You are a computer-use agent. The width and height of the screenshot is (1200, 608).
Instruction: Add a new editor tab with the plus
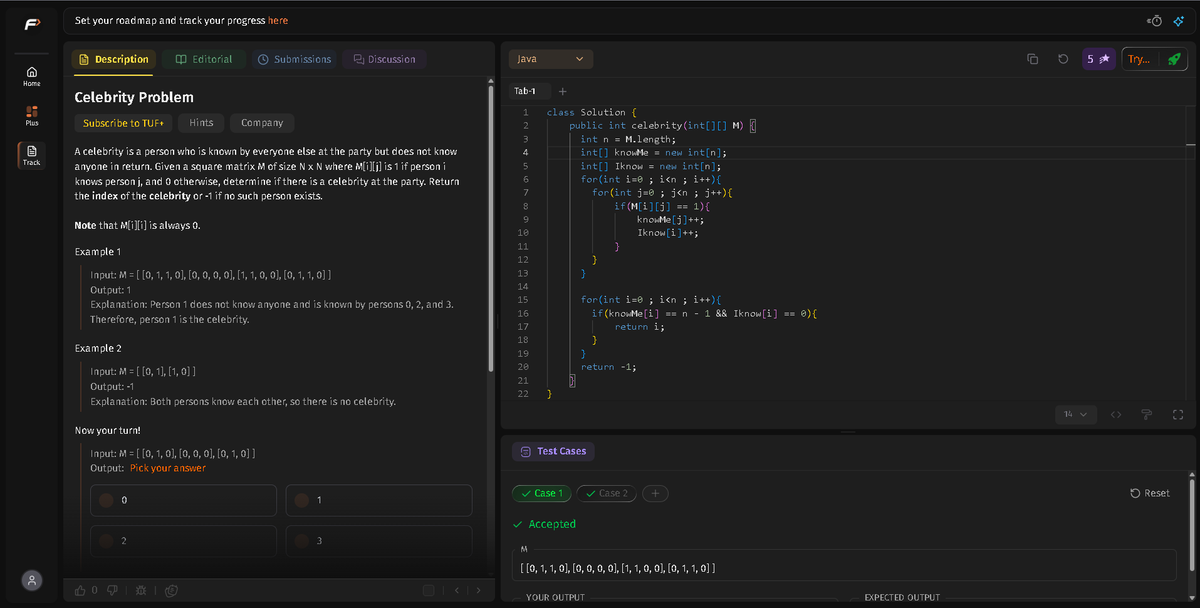(x=563, y=91)
